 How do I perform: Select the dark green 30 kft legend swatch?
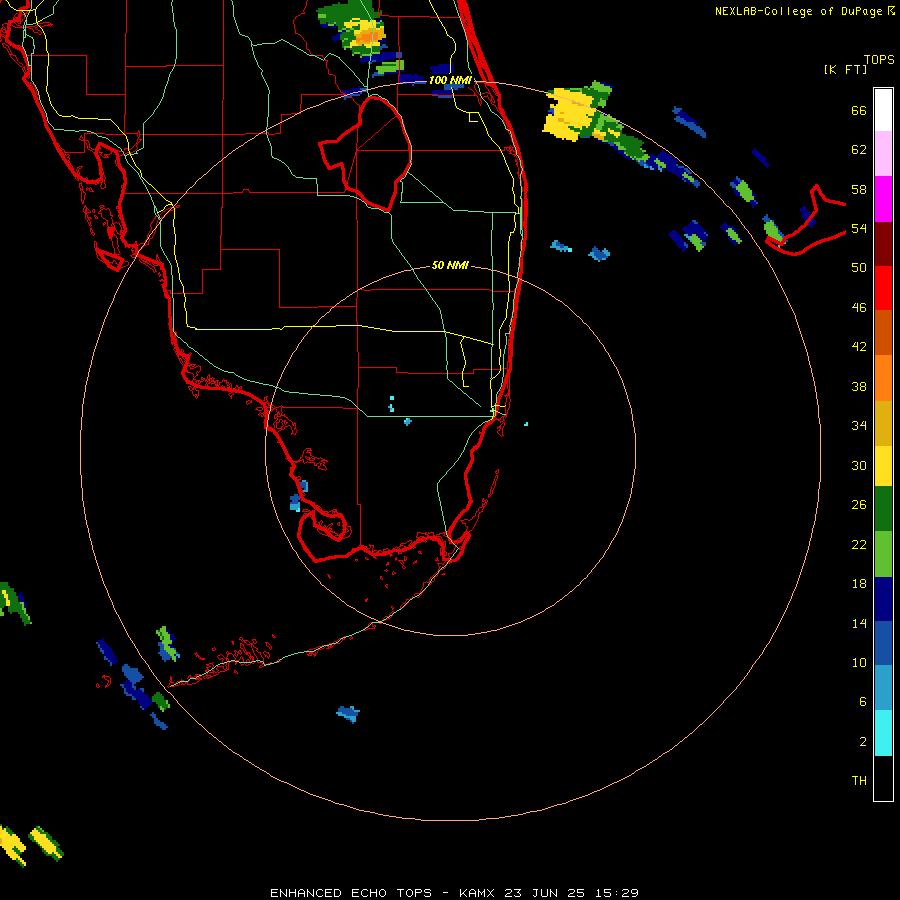[883, 509]
